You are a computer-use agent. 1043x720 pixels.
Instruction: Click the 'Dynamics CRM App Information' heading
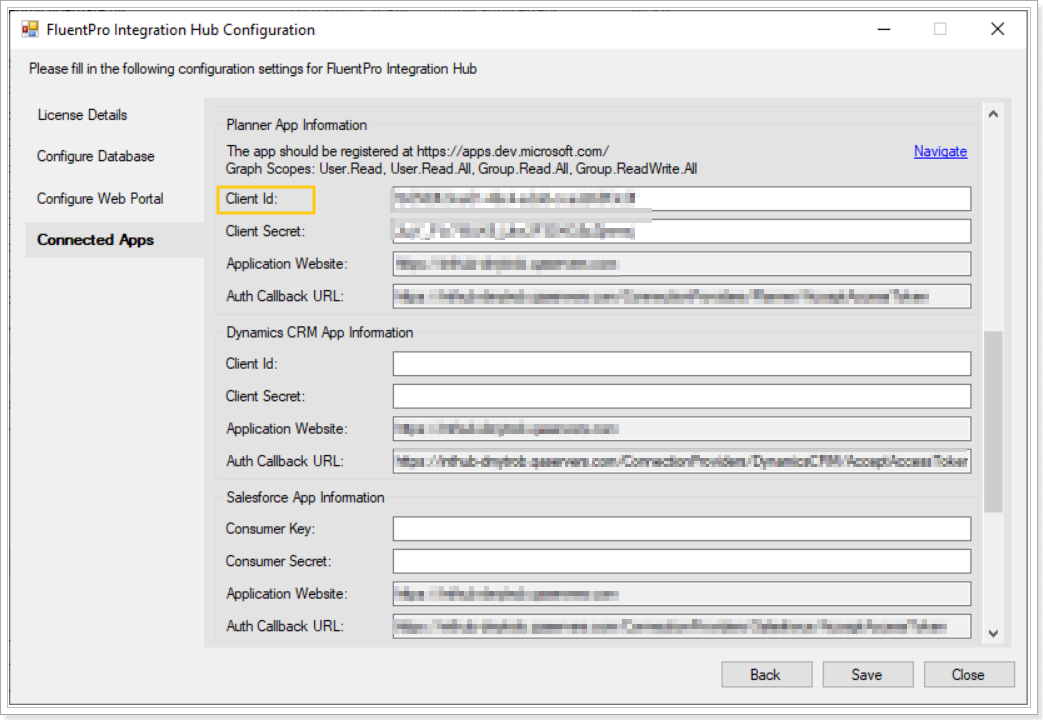click(x=319, y=333)
